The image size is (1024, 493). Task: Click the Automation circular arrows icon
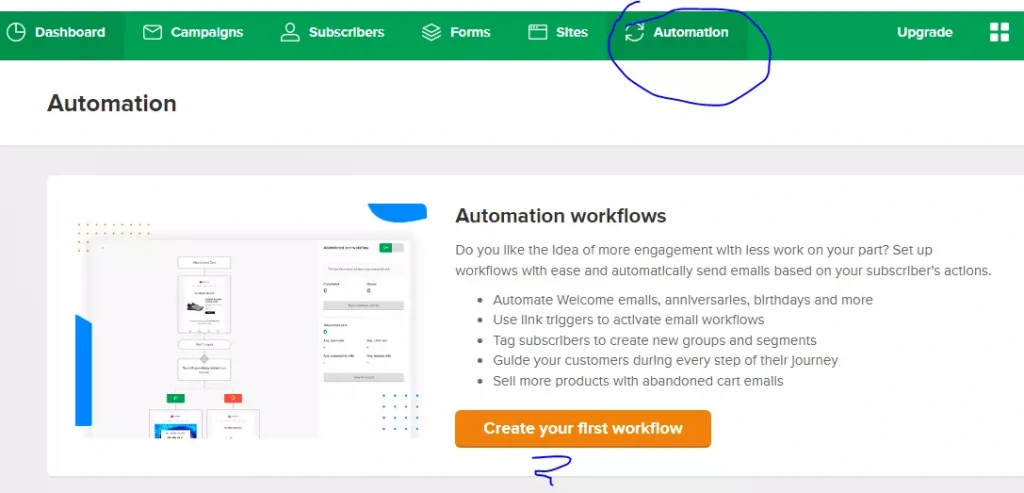[x=634, y=32]
